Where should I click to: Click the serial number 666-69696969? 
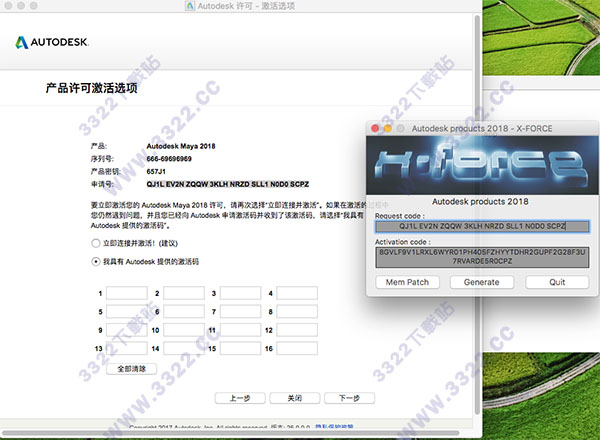[169, 159]
